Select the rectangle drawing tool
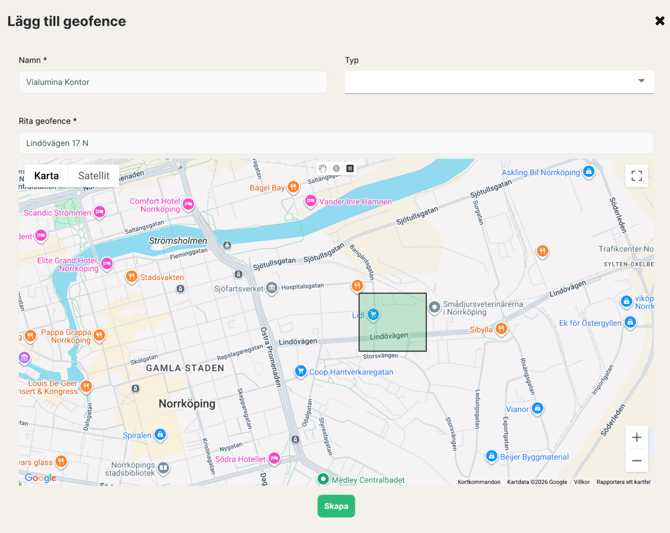Screen dimensions: 670x533 350,169
